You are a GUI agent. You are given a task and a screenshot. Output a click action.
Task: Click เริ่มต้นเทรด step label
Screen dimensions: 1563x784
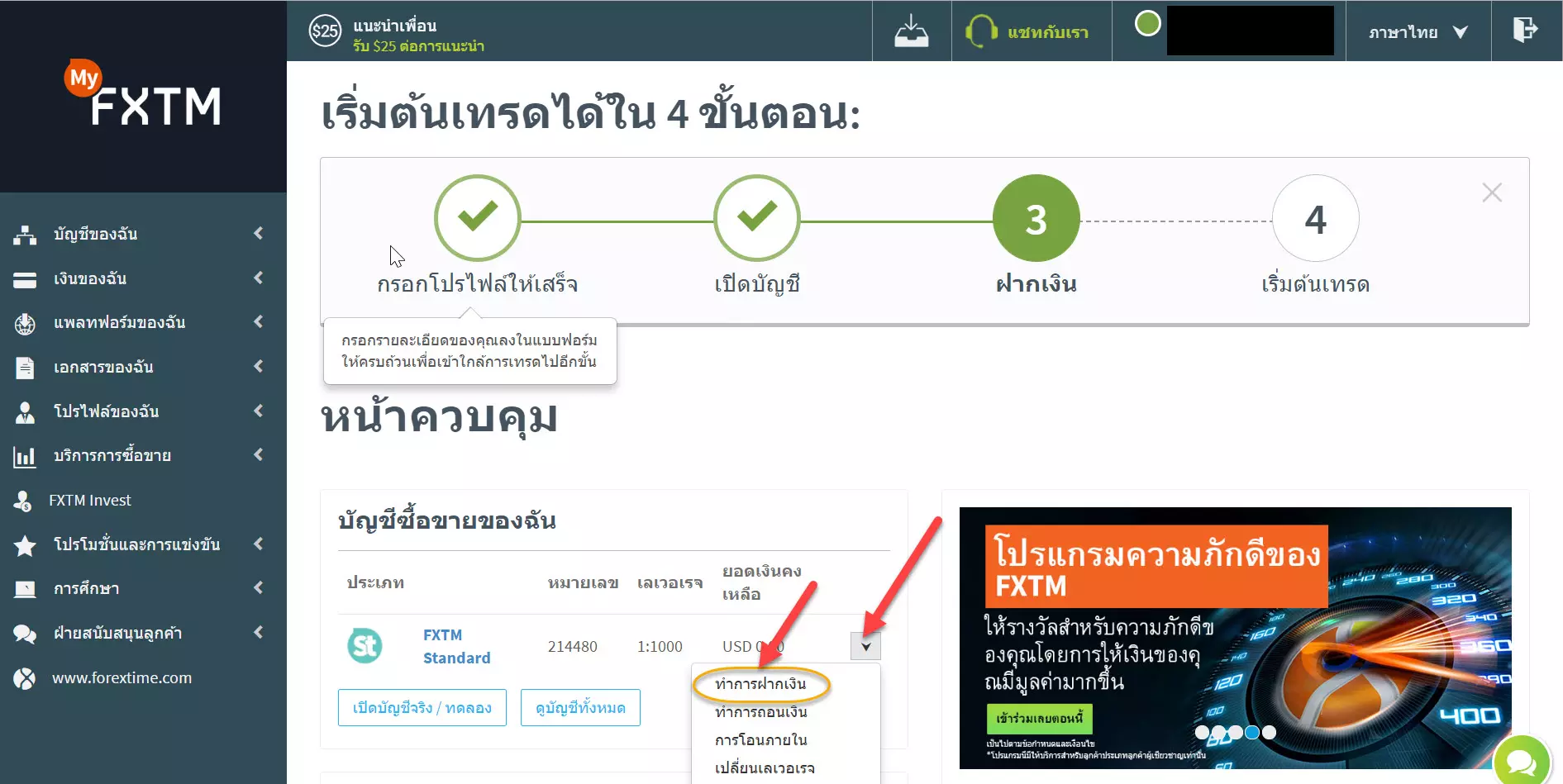1316,284
